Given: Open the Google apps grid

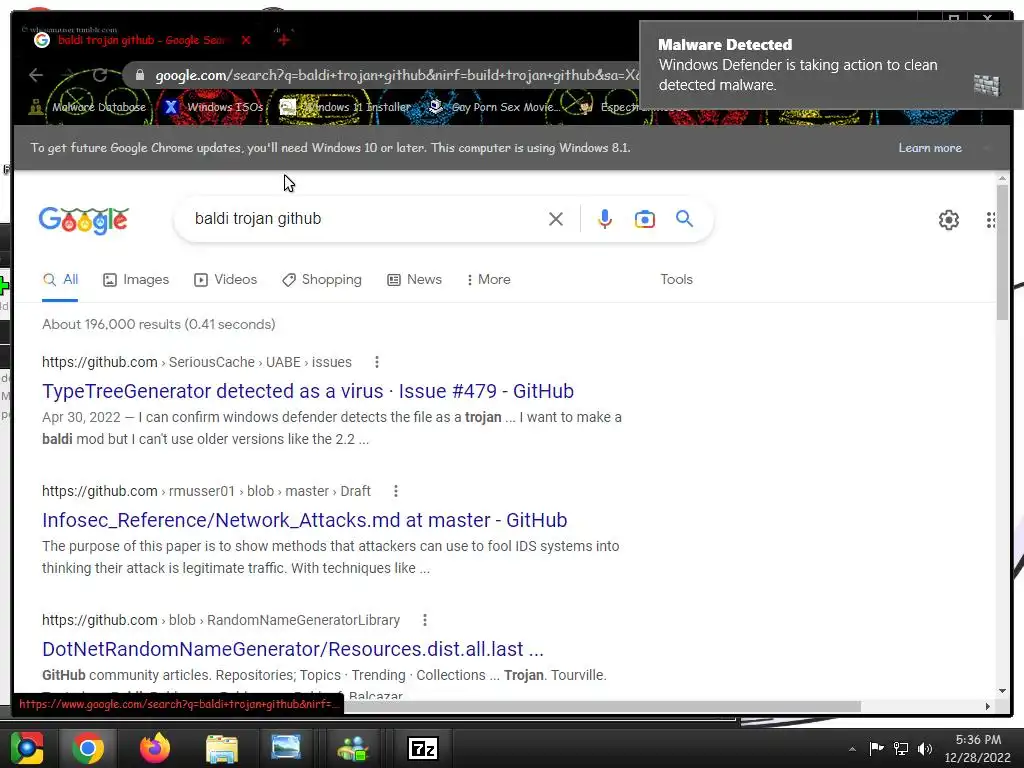Looking at the screenshot, I should point(991,219).
